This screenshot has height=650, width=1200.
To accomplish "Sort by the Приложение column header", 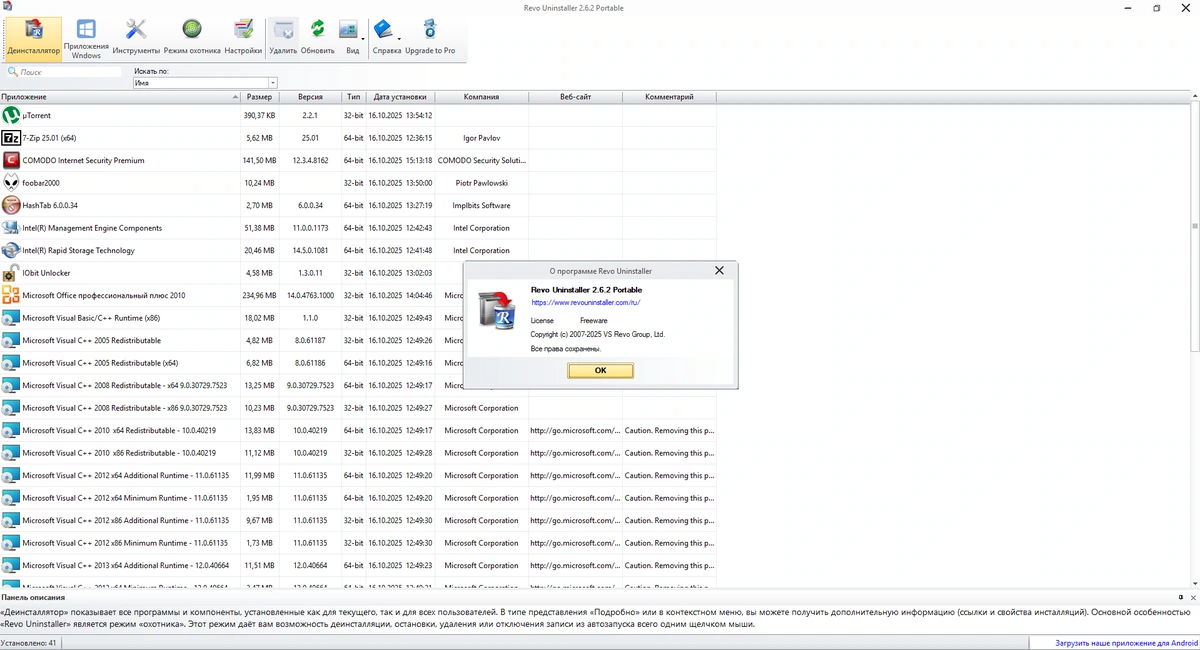I will (x=120, y=97).
